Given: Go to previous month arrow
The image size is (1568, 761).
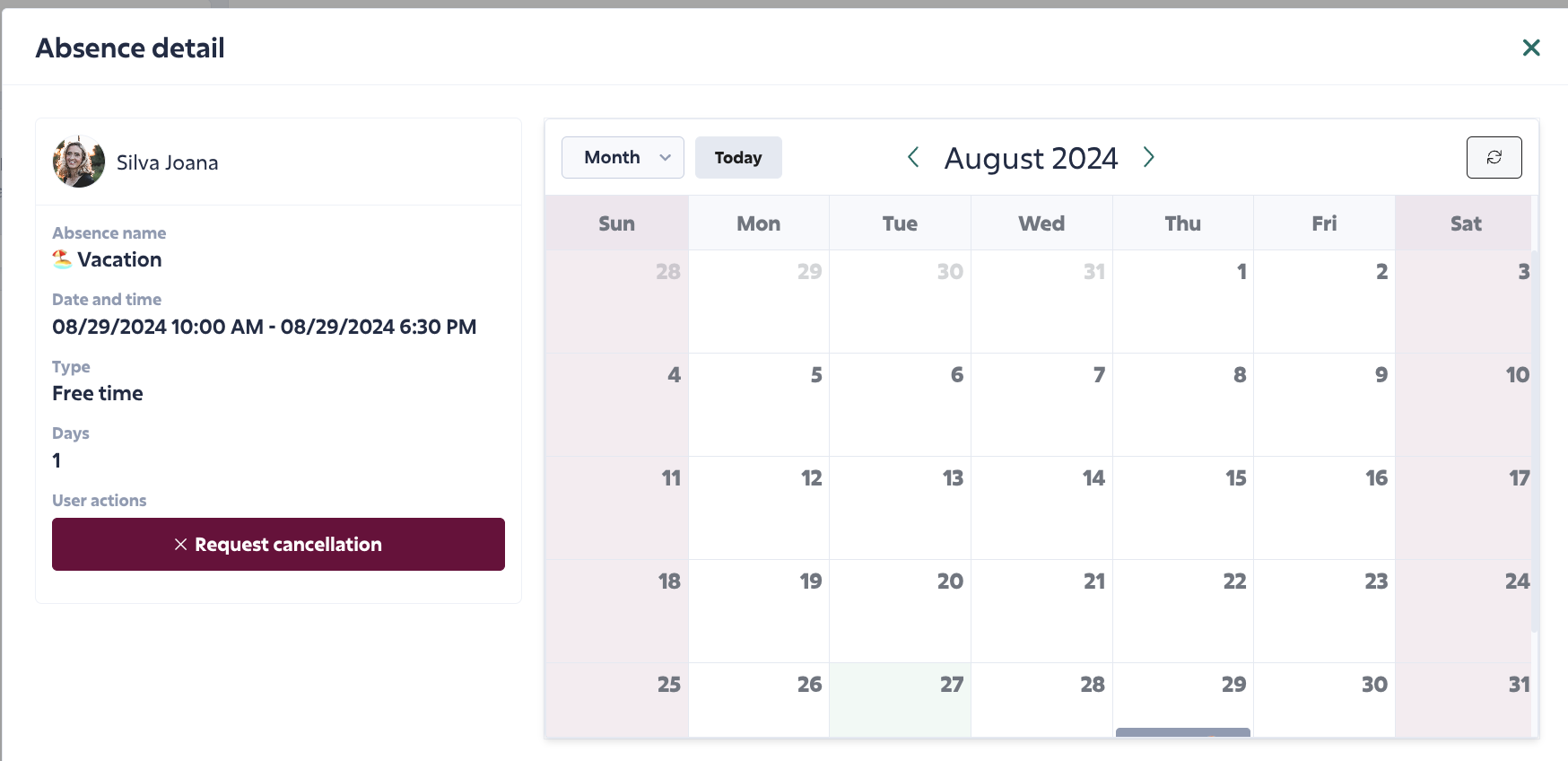Looking at the screenshot, I should click(913, 157).
